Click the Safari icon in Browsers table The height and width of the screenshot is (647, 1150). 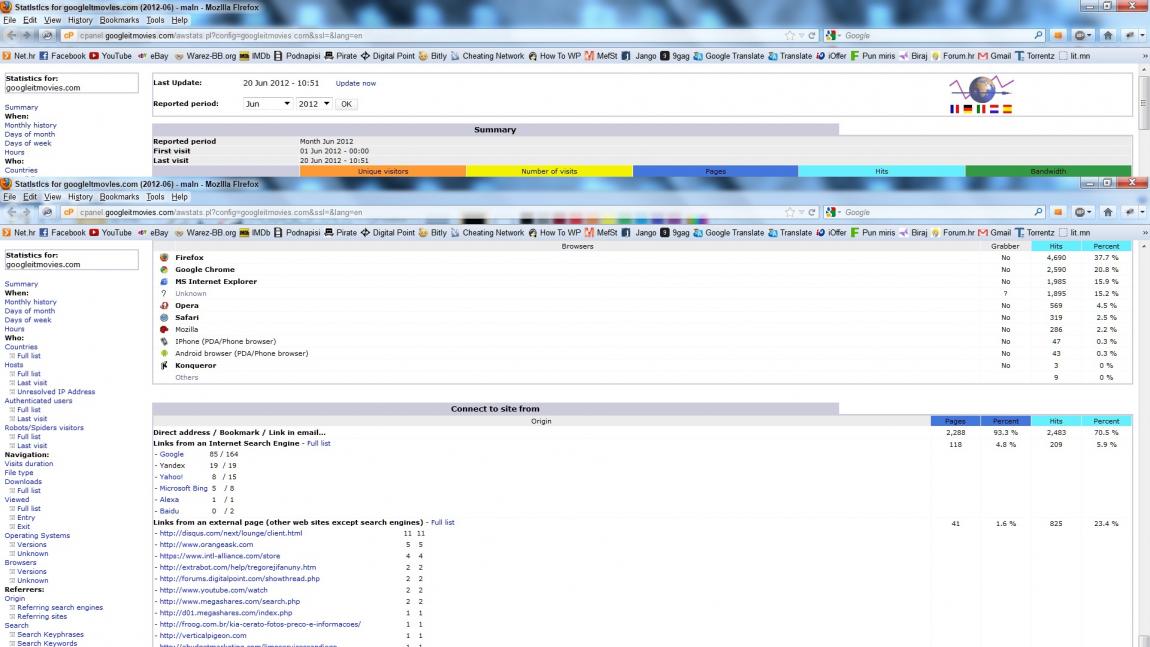(164, 318)
